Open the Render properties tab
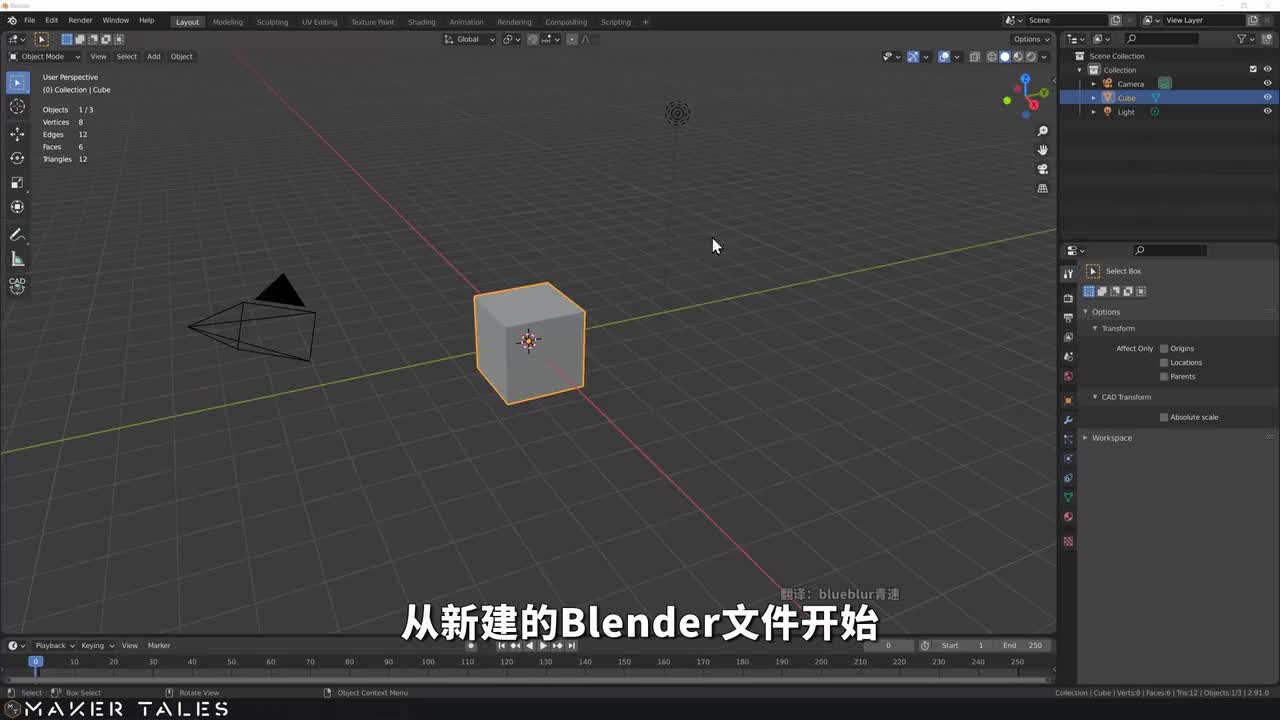This screenshot has width=1280, height=720. 1068,298
